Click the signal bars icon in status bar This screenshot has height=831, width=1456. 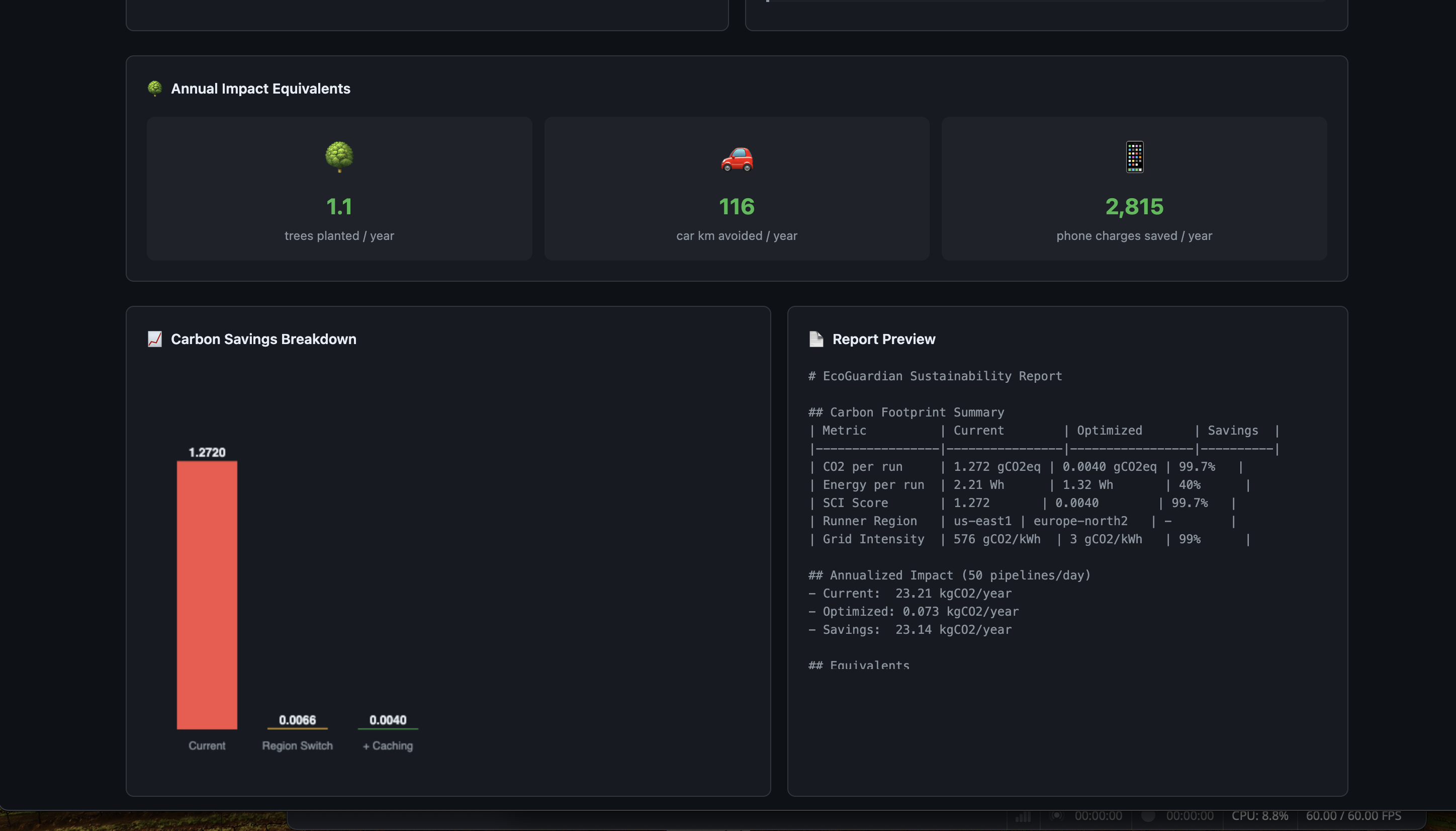tap(1023, 816)
